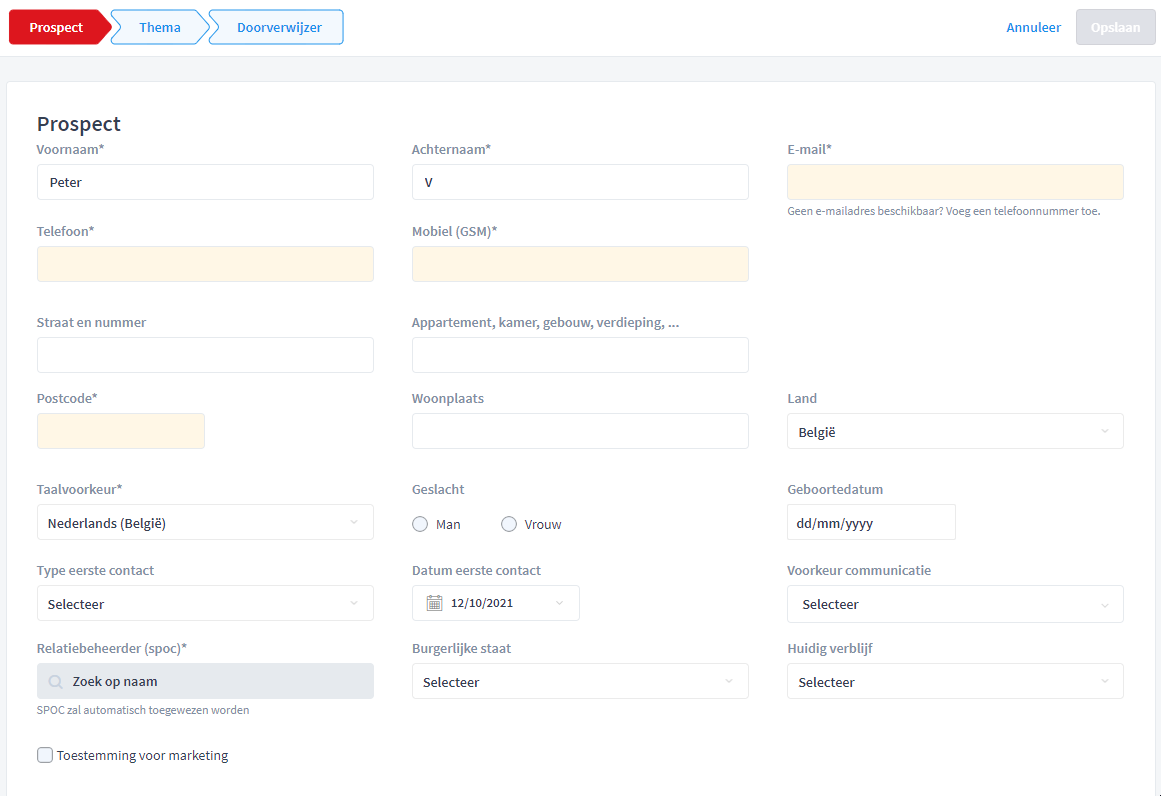Click the calendar icon in Datum eerste contact
The image size is (1161, 796).
[x=435, y=603]
